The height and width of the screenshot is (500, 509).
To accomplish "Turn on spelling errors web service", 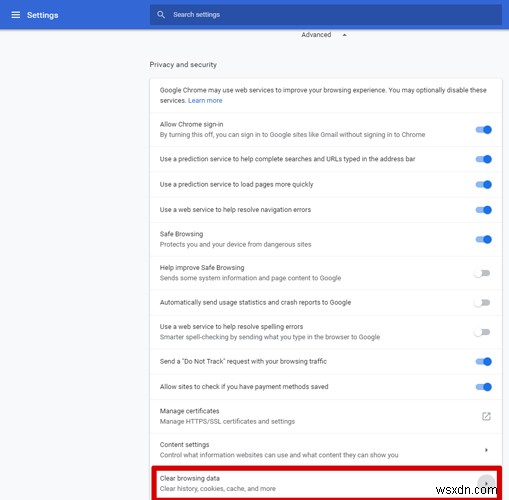I will tap(482, 332).
